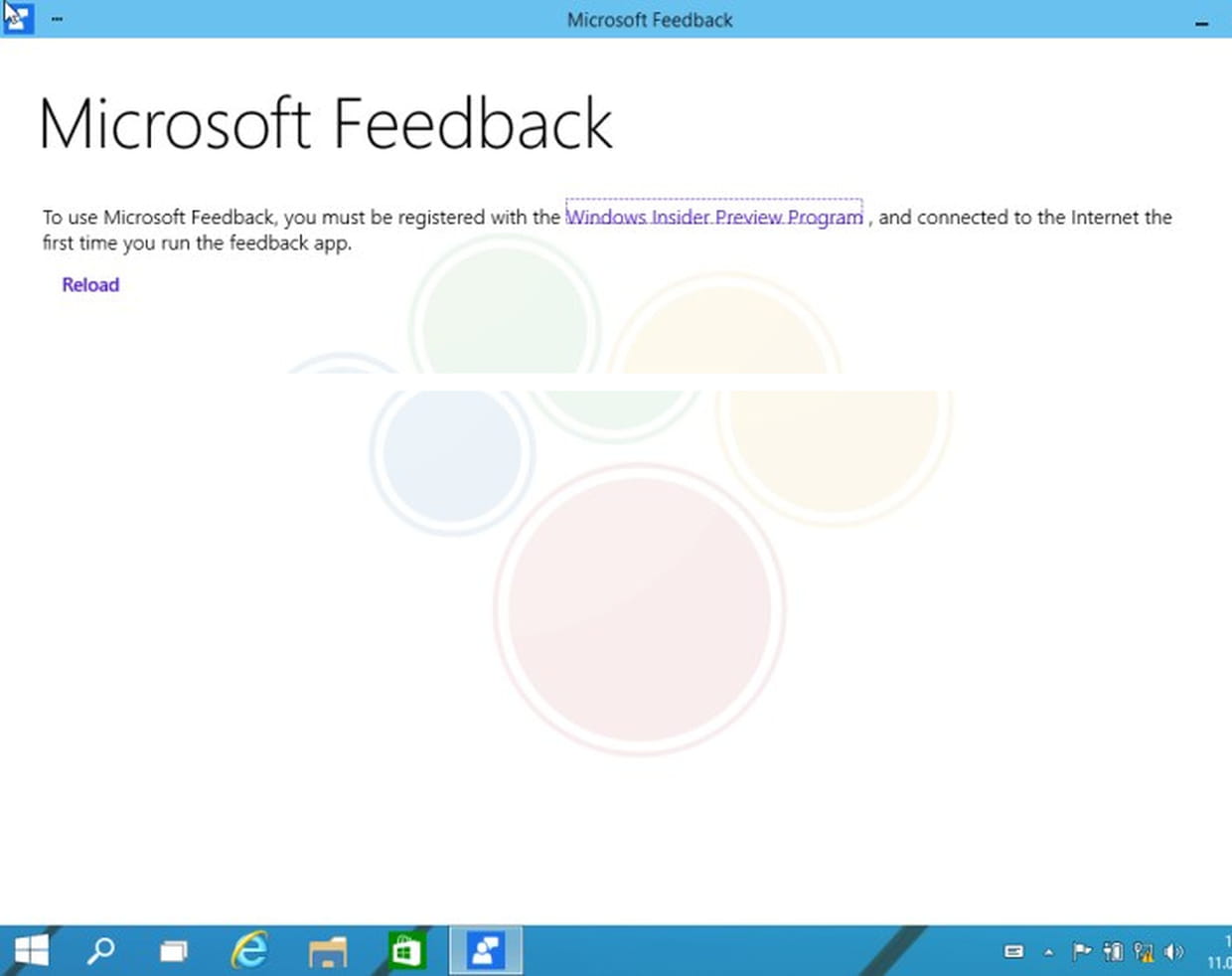Click the taskbar clock and date
This screenshot has height=976, width=1232.
coord(1221,951)
